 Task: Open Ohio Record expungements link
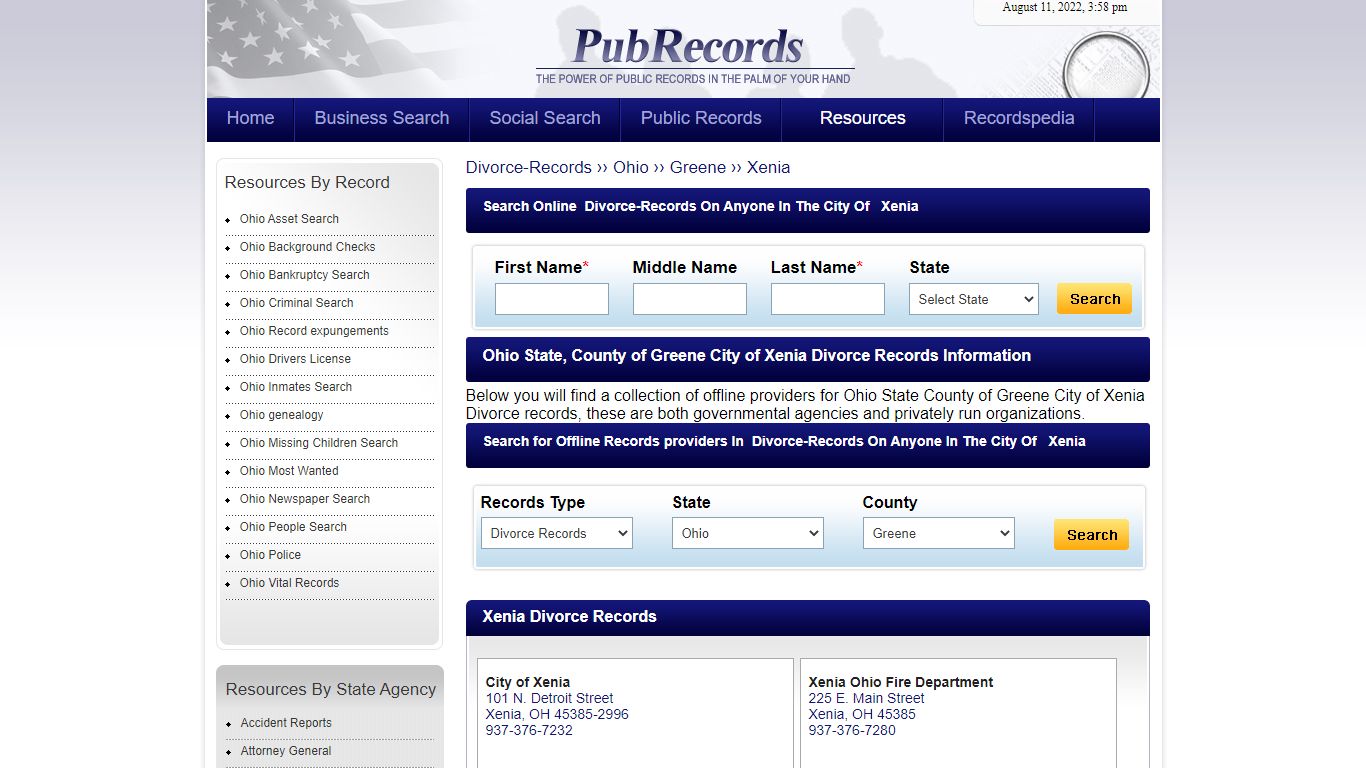314,331
